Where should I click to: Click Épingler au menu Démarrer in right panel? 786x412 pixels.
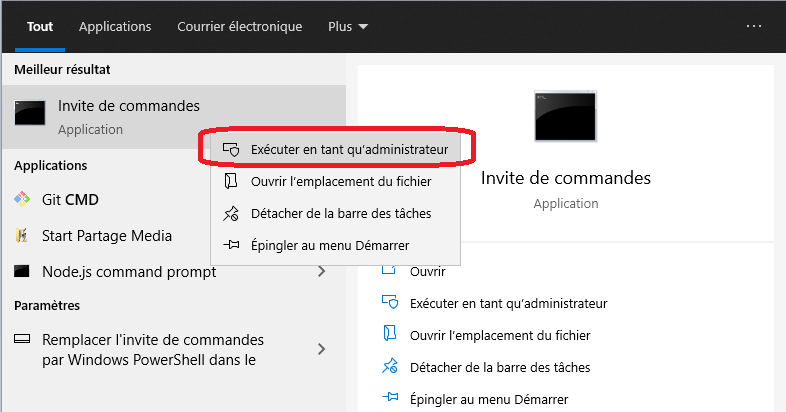point(489,399)
